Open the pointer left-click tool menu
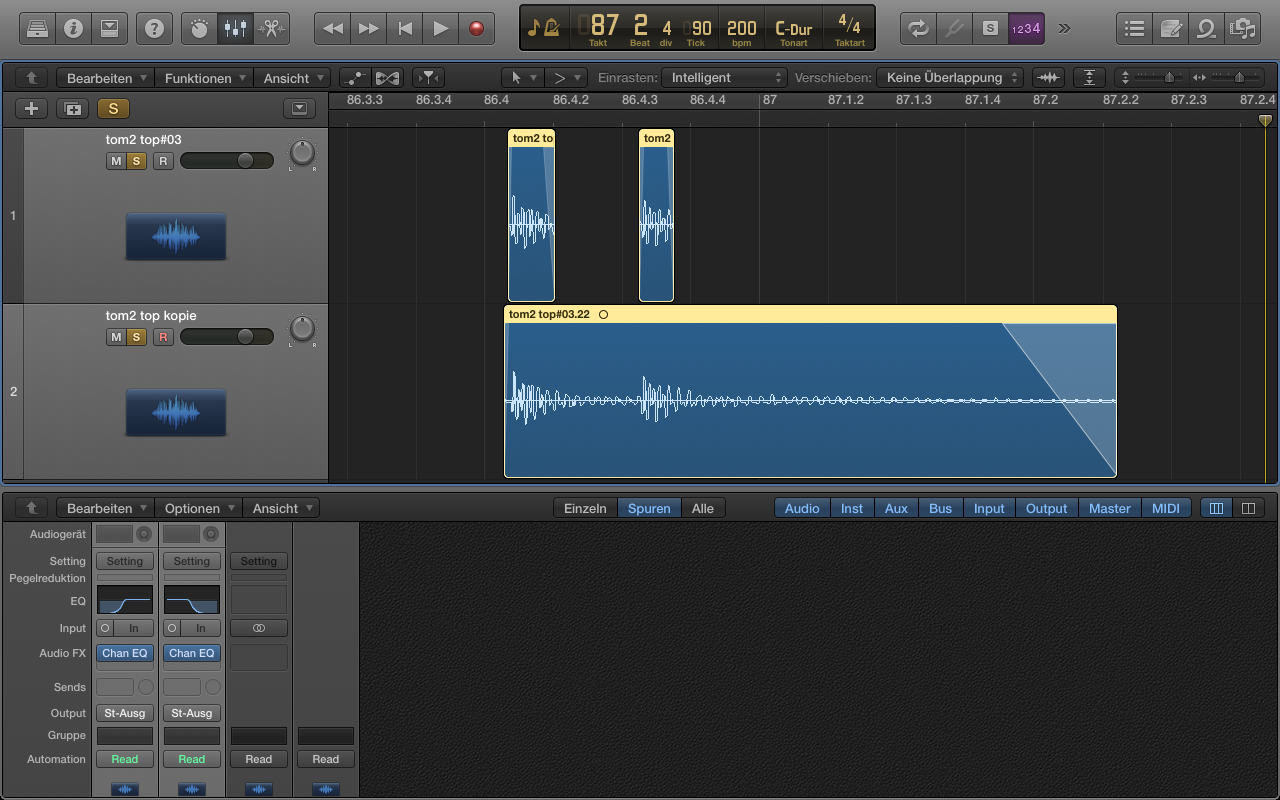Screen dimensions: 1280x800 [524, 77]
